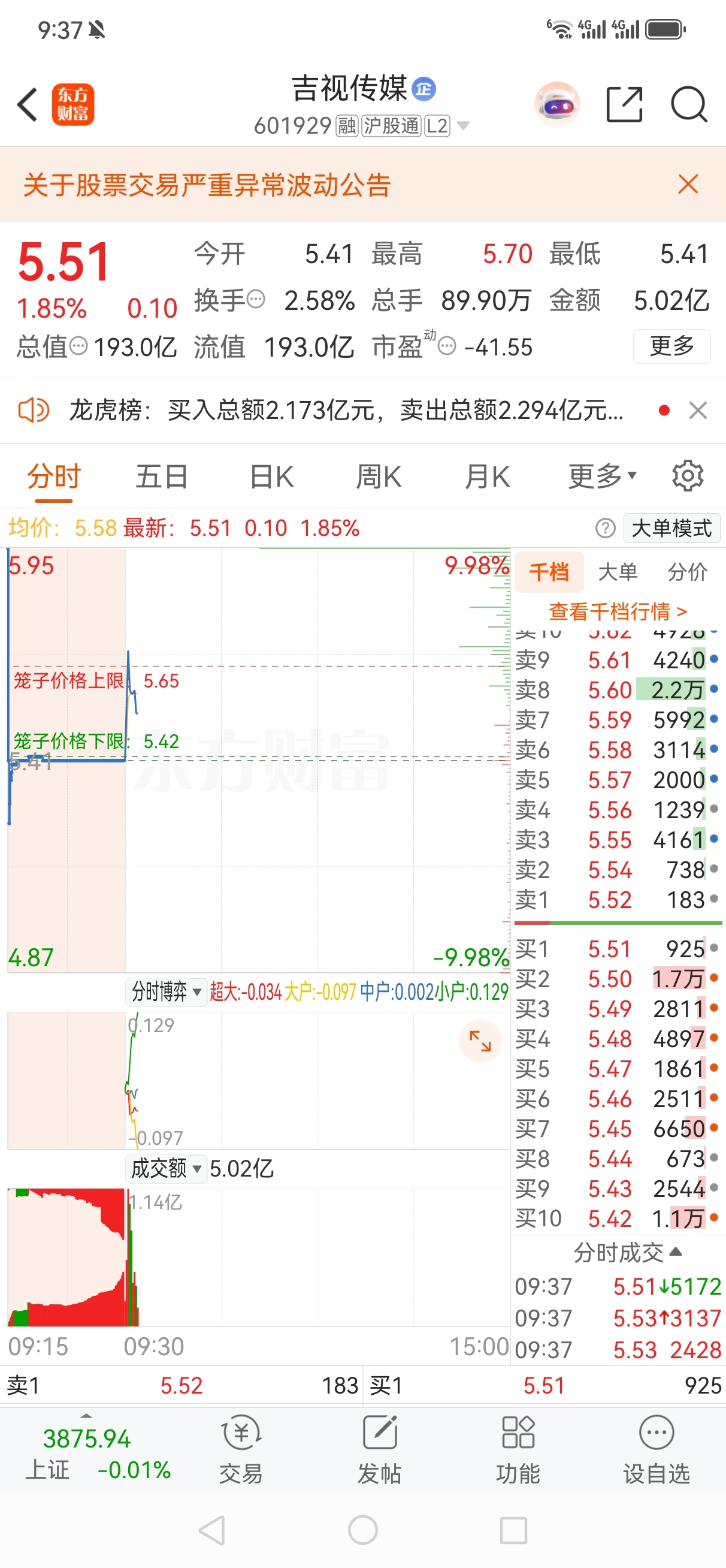
Task: Tap the question mark help icon
Action: point(605,527)
